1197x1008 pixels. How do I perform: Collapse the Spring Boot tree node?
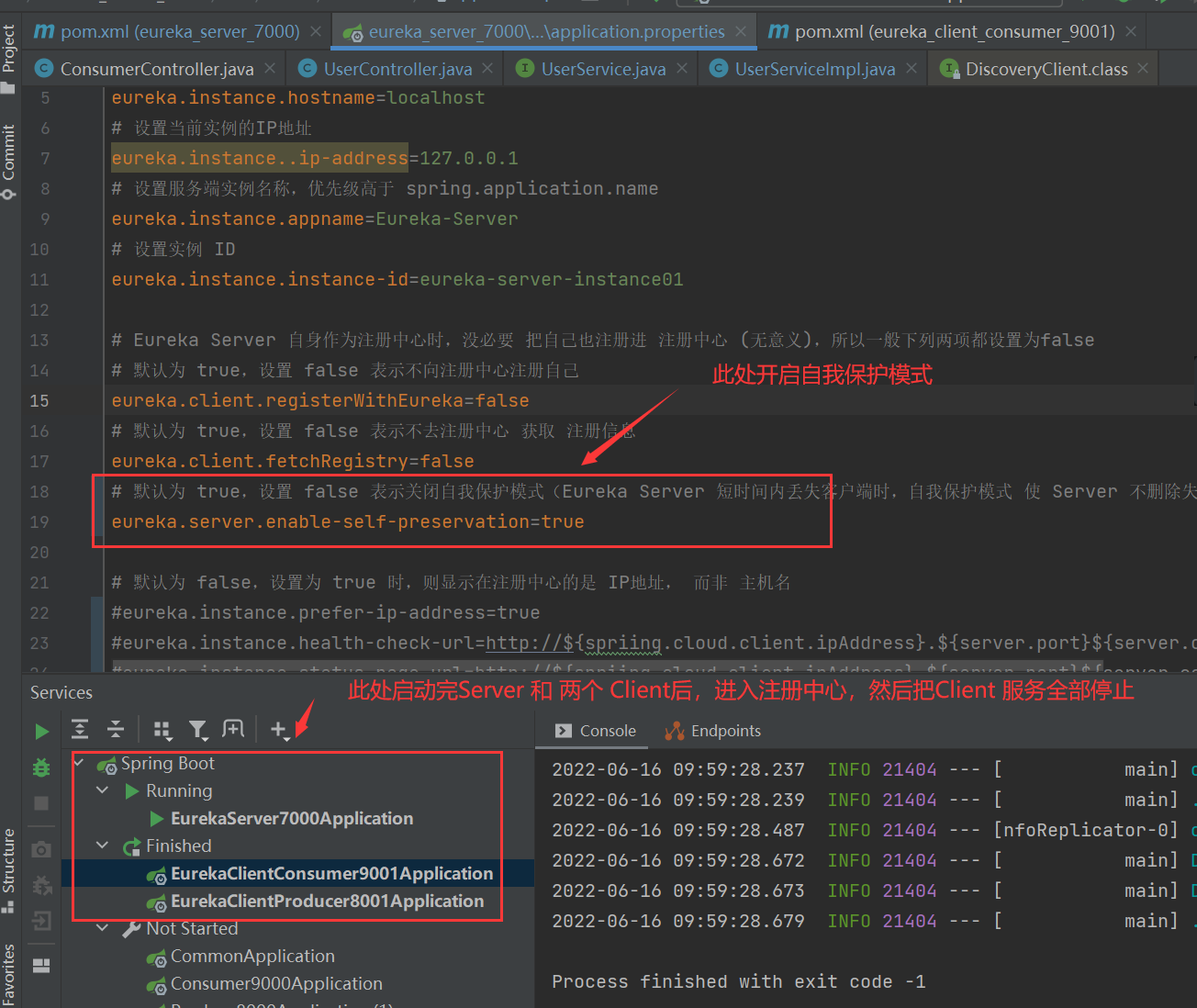[79, 763]
